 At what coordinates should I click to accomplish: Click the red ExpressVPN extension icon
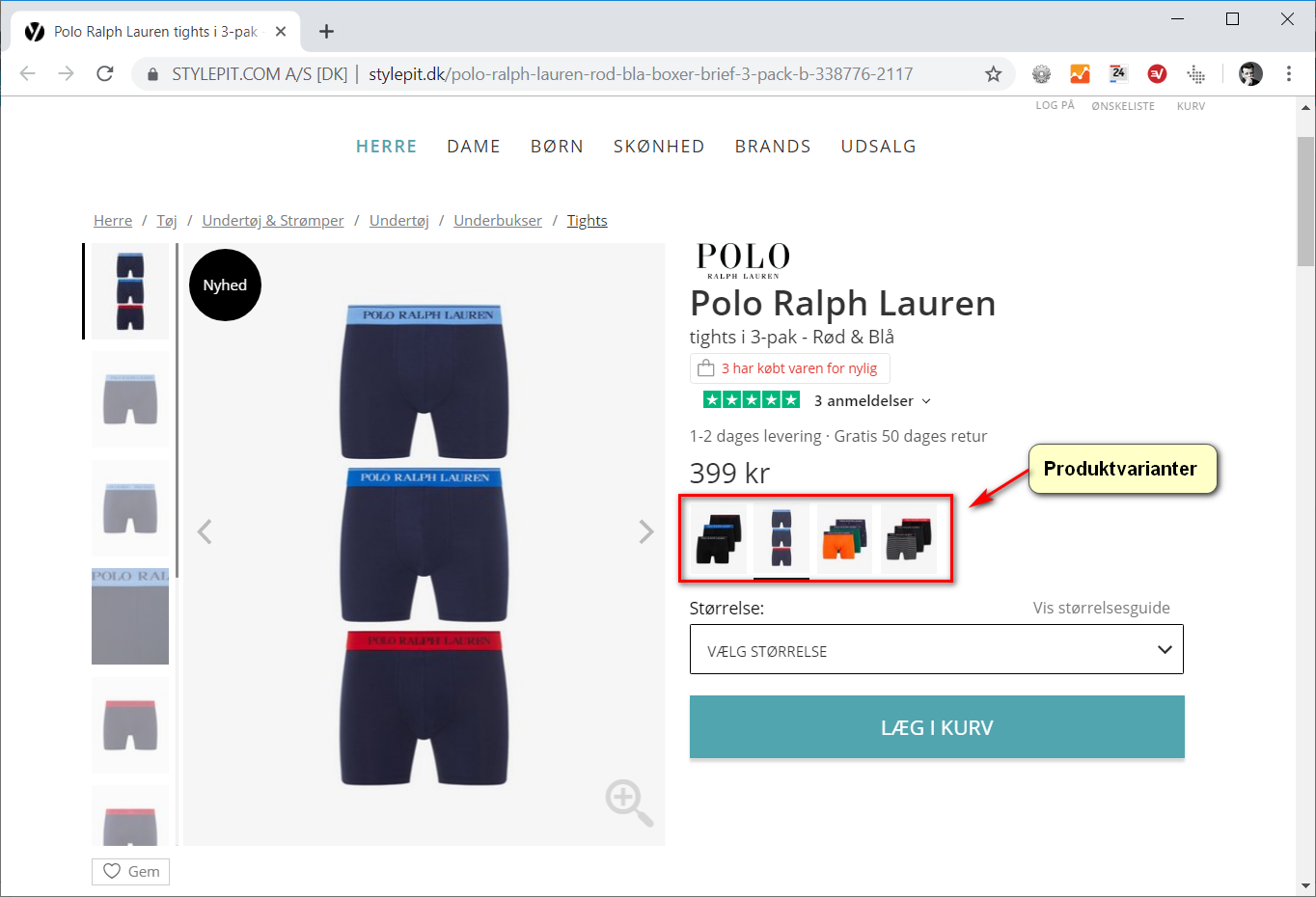[1157, 74]
